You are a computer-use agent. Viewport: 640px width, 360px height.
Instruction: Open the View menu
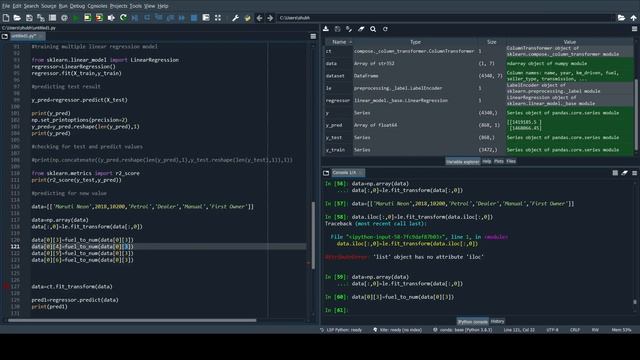[150, 6]
